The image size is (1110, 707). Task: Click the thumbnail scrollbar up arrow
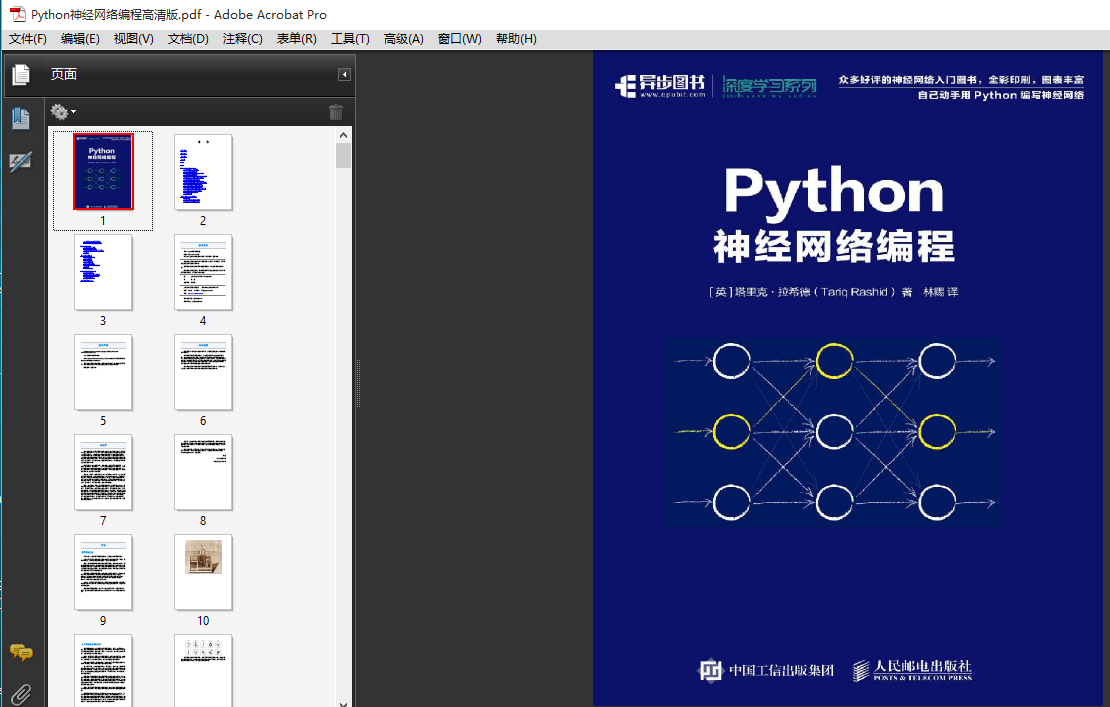[343, 134]
